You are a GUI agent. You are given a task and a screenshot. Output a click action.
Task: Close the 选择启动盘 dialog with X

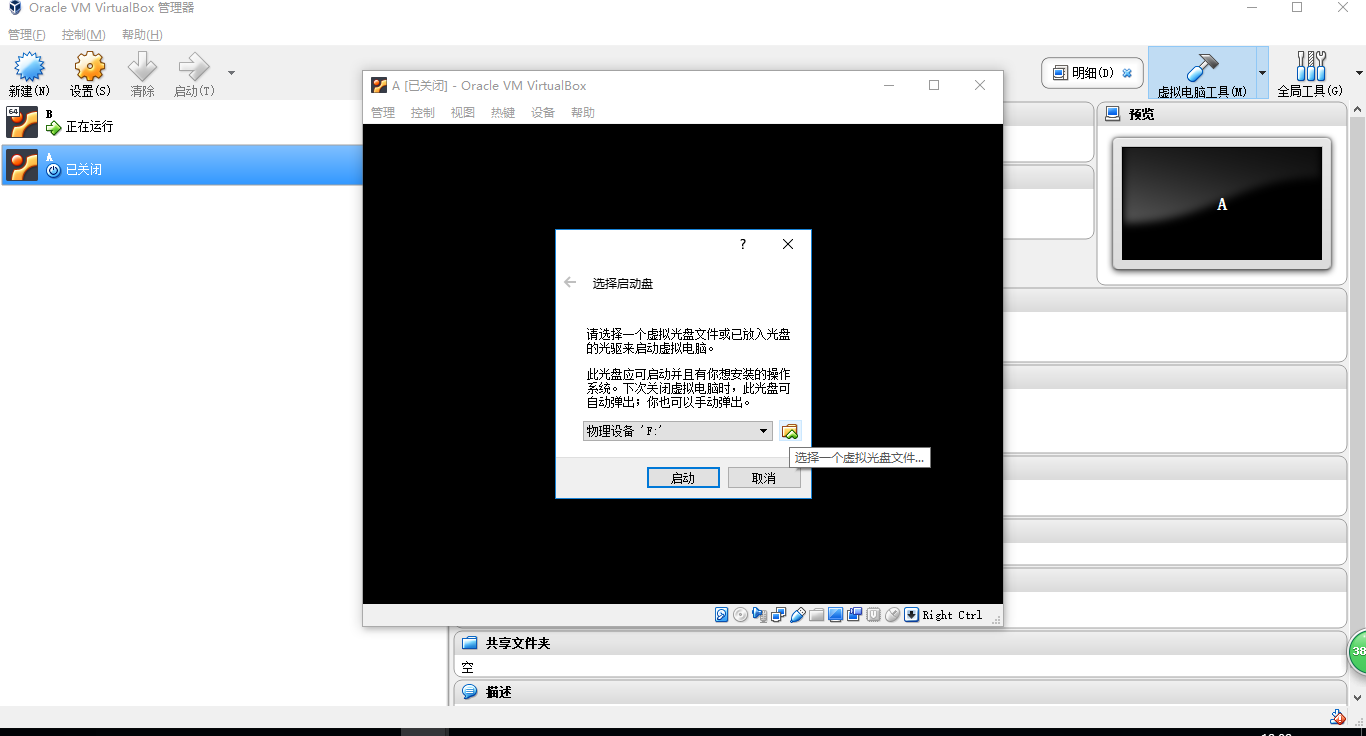[x=788, y=244]
